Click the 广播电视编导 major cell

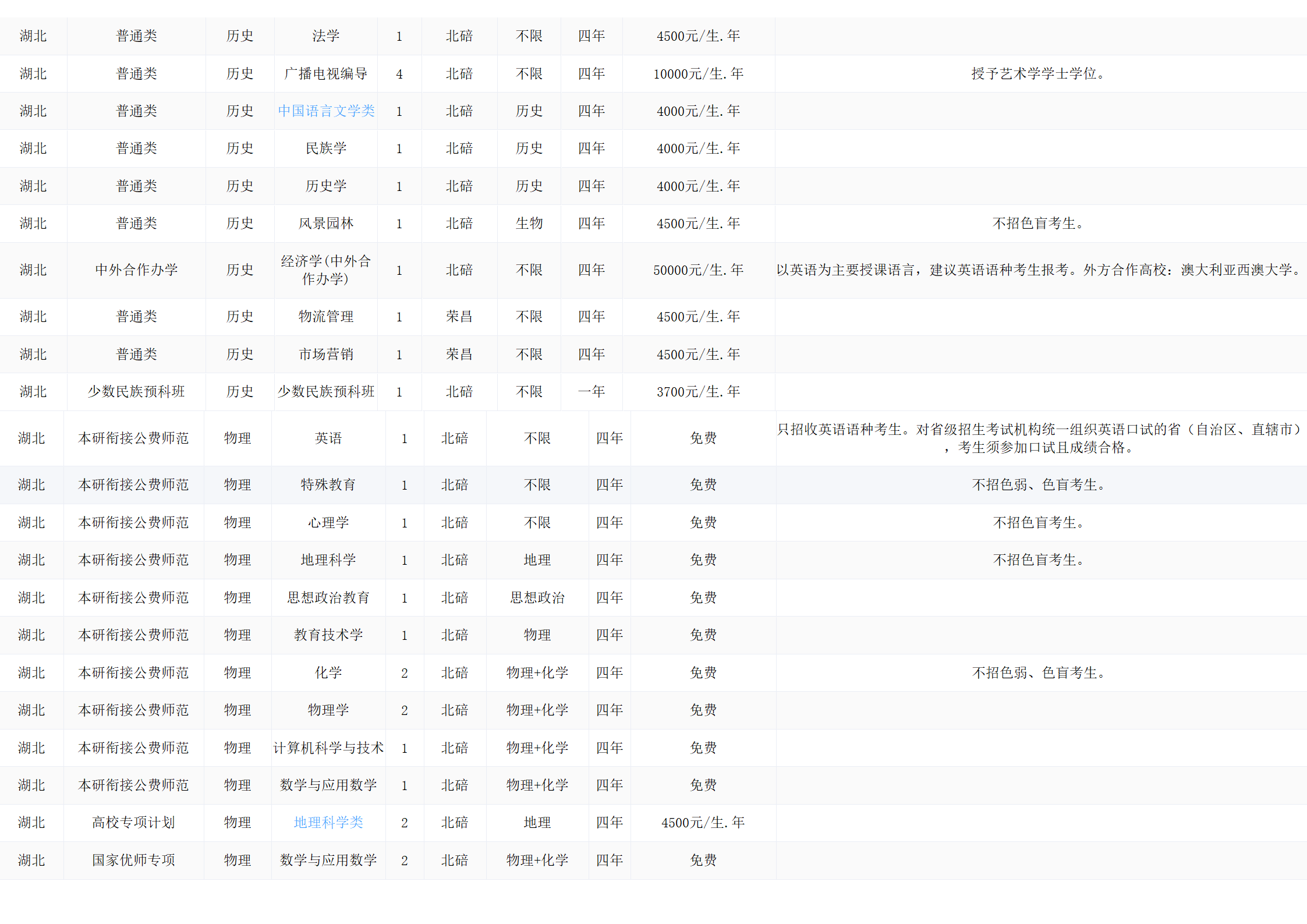click(x=326, y=74)
